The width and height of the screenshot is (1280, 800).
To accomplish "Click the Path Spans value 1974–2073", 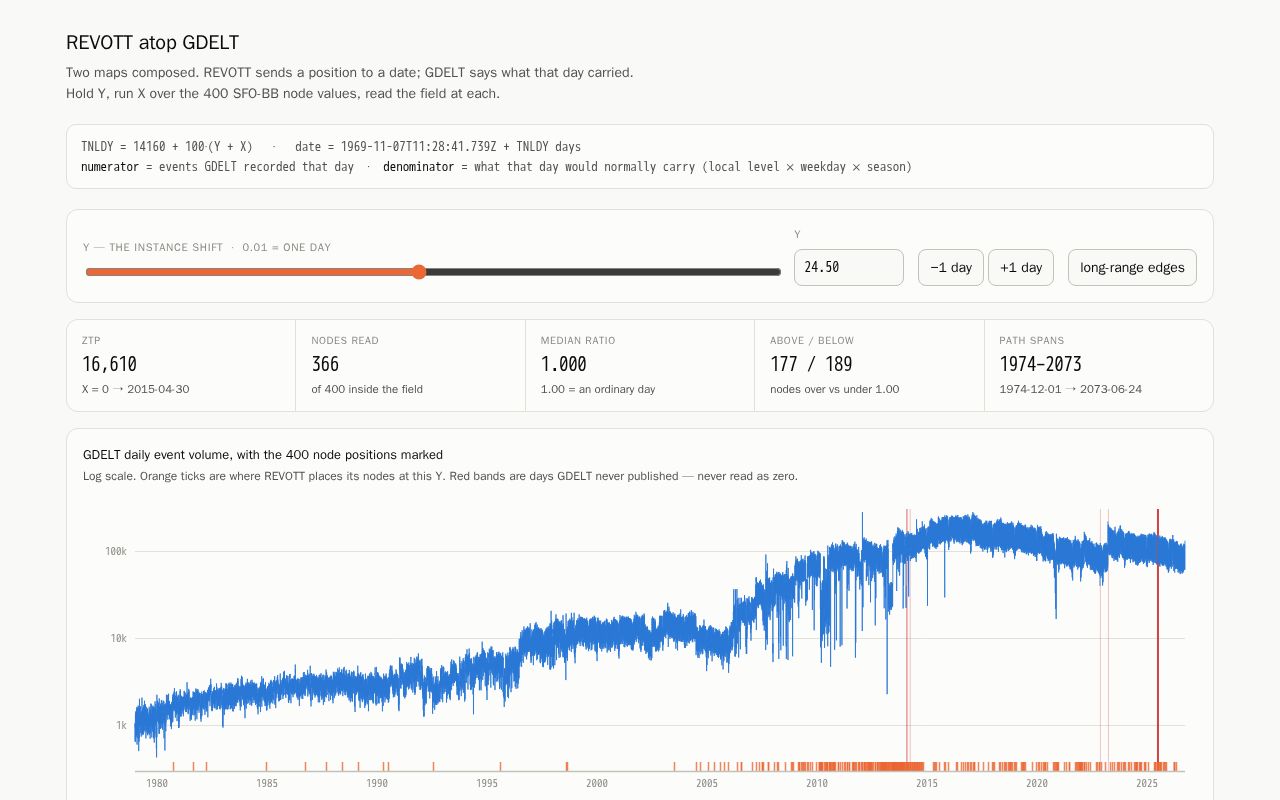I will click(1040, 364).
